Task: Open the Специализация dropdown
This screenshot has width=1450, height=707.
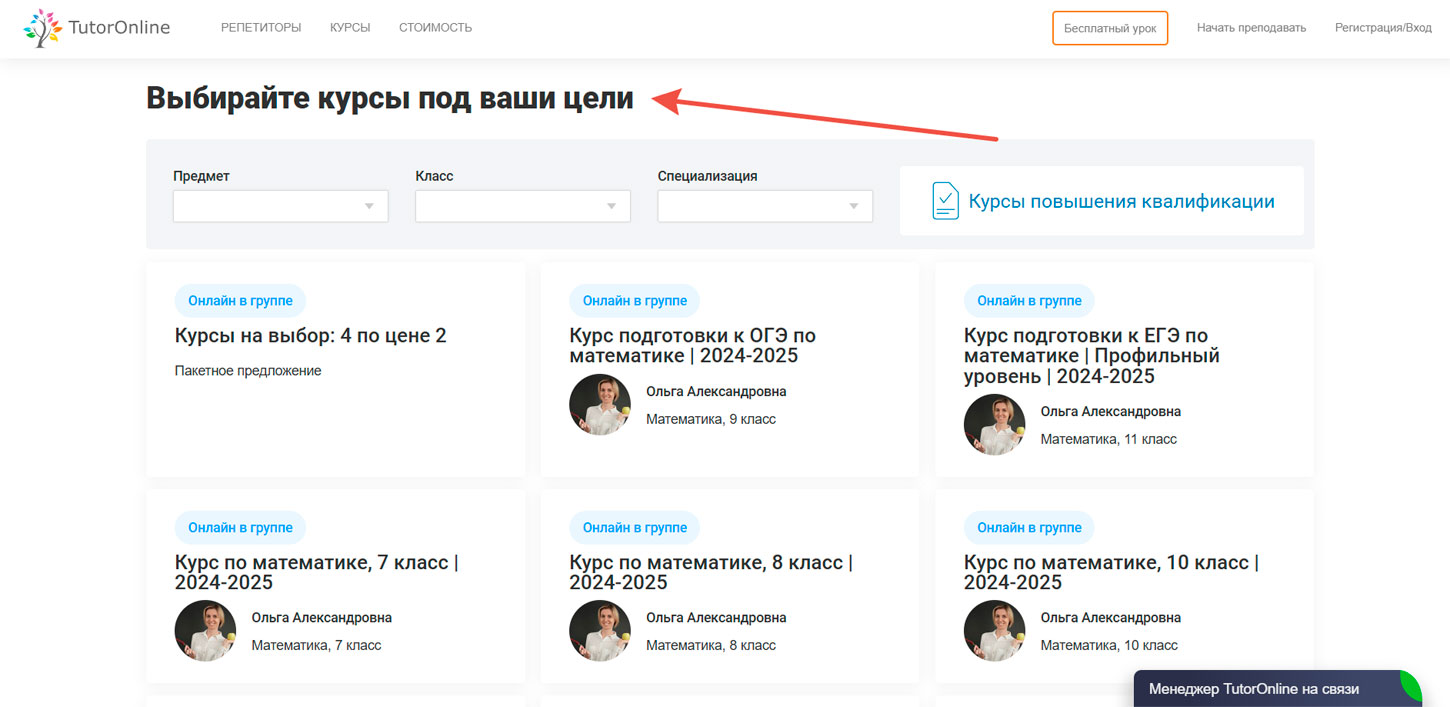Action: (765, 206)
